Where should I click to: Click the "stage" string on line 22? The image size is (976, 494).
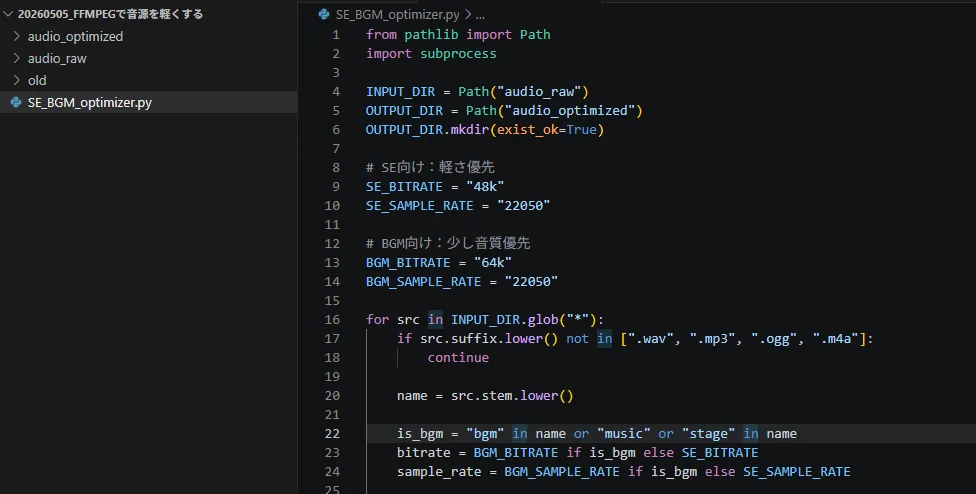tap(708, 434)
